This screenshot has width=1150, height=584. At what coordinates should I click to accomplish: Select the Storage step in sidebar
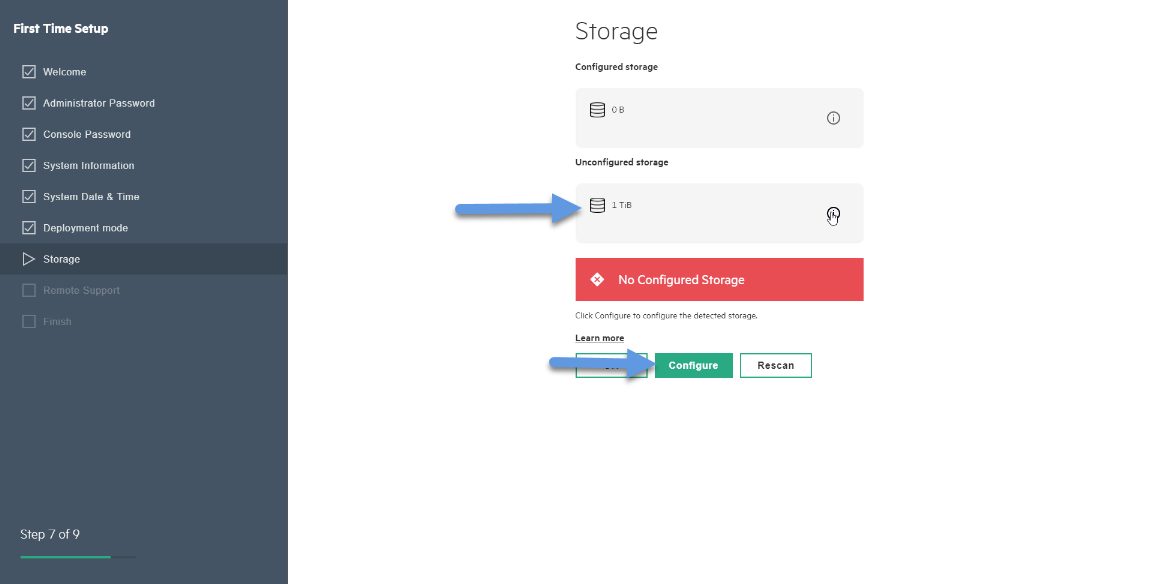(x=144, y=259)
